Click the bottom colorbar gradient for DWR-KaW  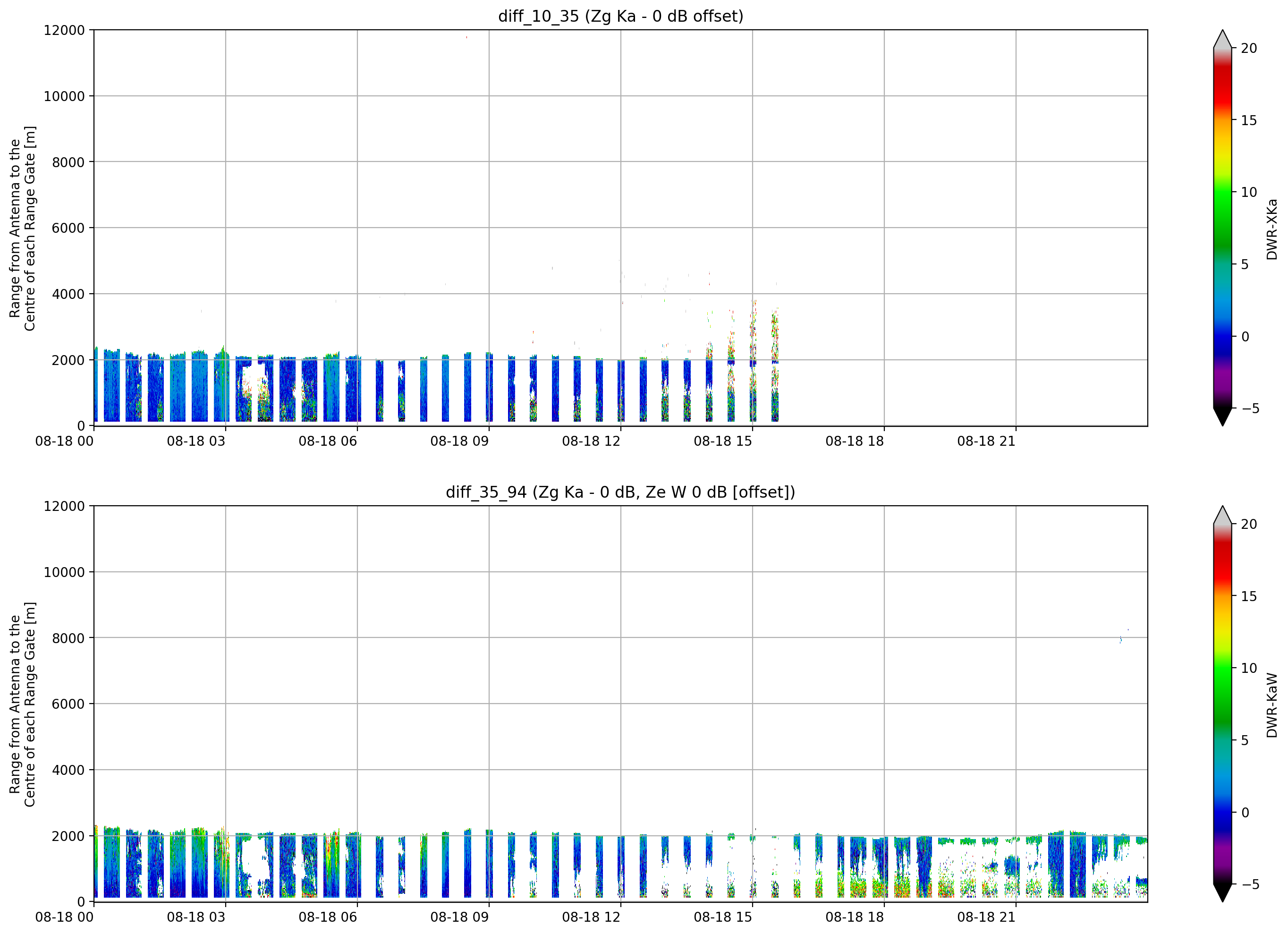(1223, 704)
